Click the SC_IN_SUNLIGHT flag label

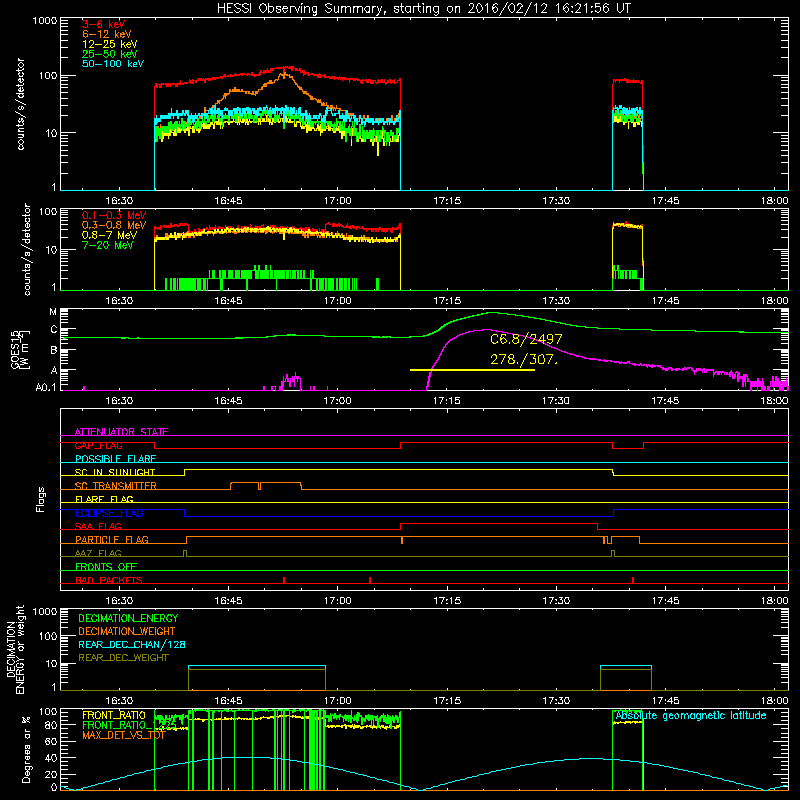tap(115, 472)
